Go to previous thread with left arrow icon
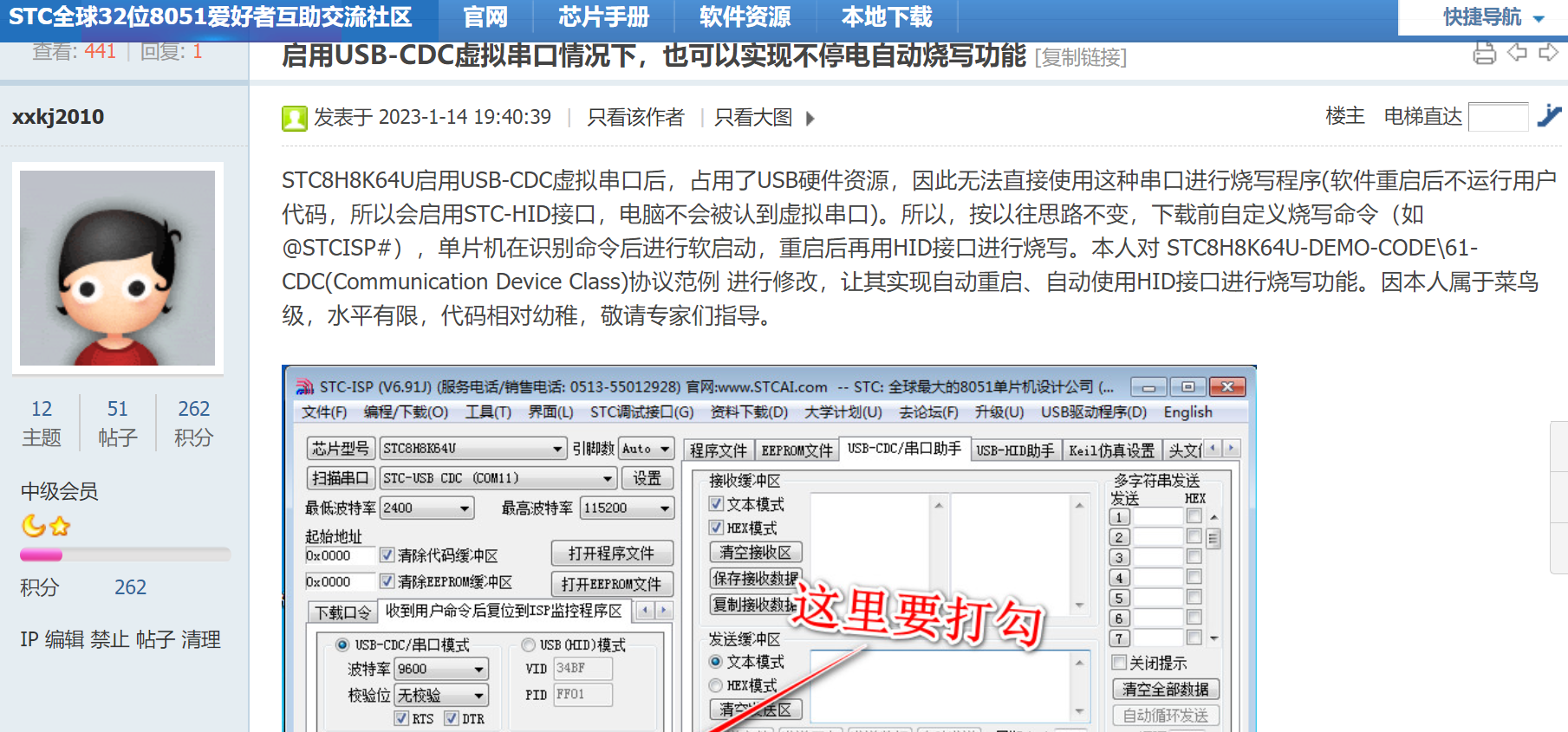1568x732 pixels. (x=1517, y=53)
